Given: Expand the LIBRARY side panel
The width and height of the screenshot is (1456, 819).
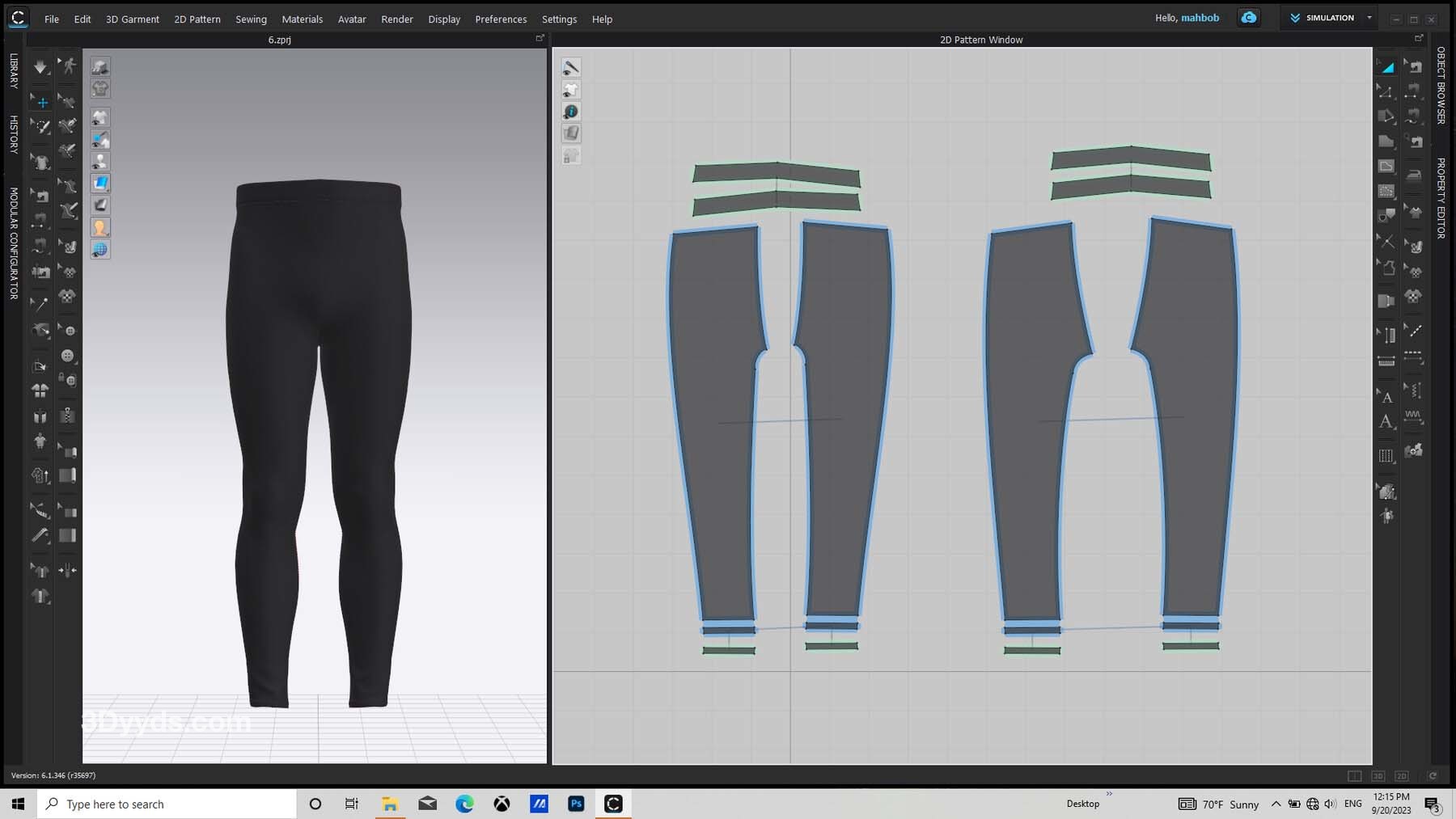Looking at the screenshot, I should (14, 71).
